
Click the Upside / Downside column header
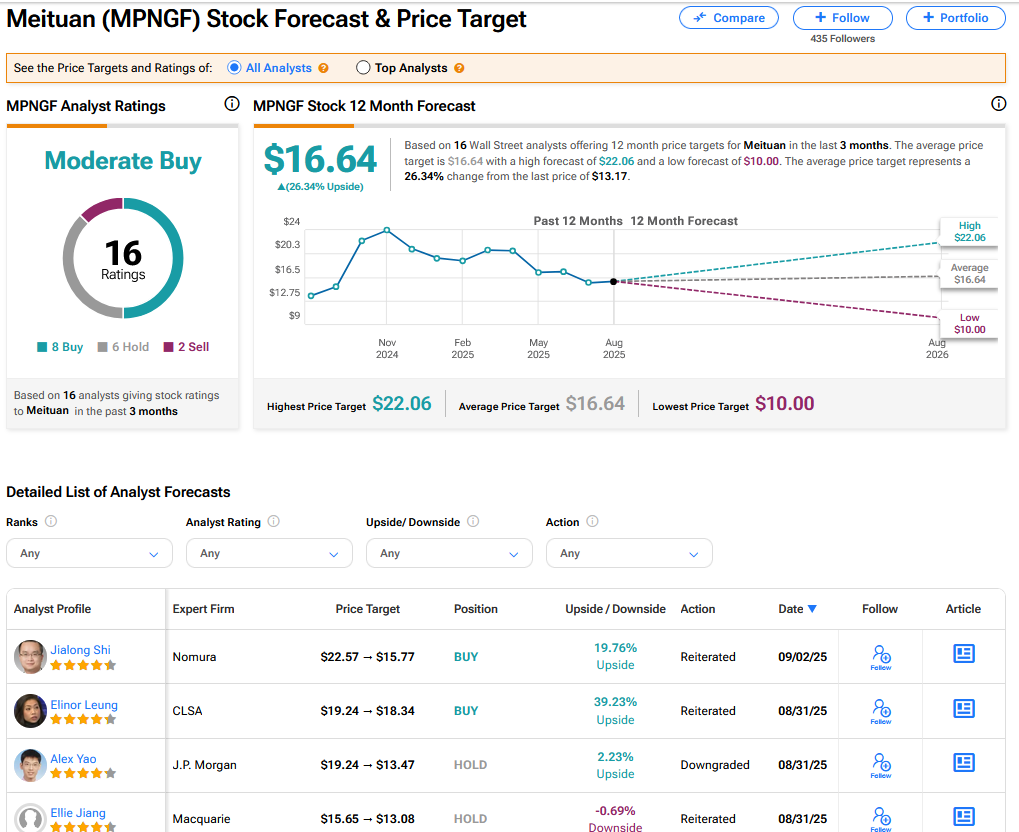(615, 609)
